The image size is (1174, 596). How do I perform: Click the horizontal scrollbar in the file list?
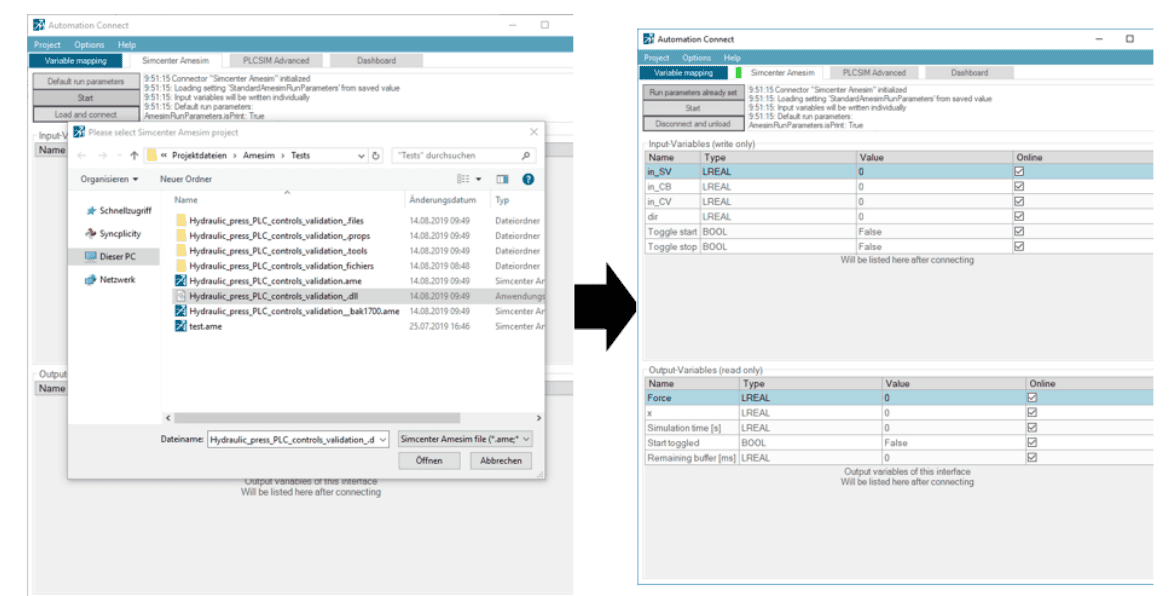point(310,418)
